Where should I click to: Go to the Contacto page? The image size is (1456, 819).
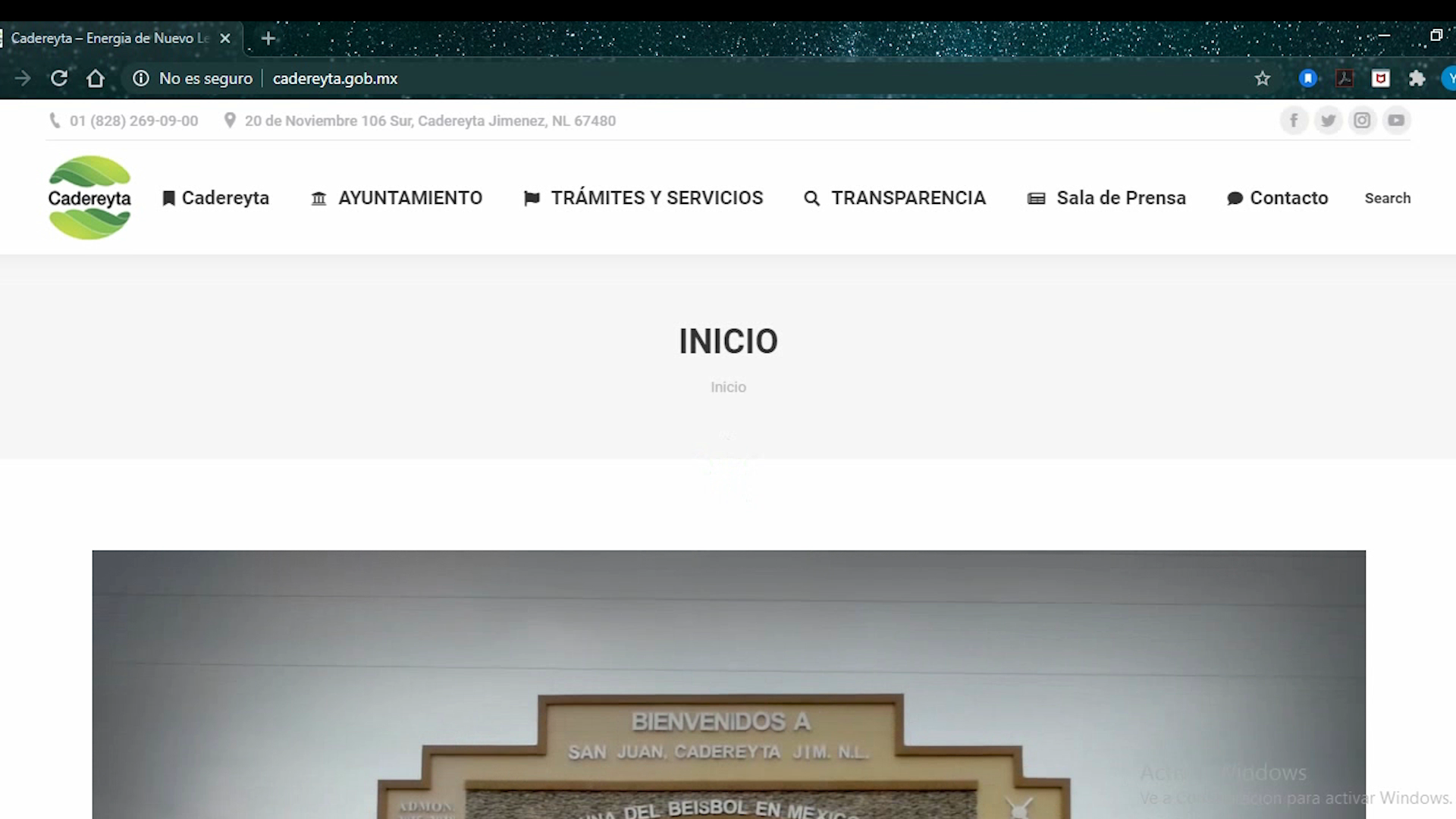1278,198
